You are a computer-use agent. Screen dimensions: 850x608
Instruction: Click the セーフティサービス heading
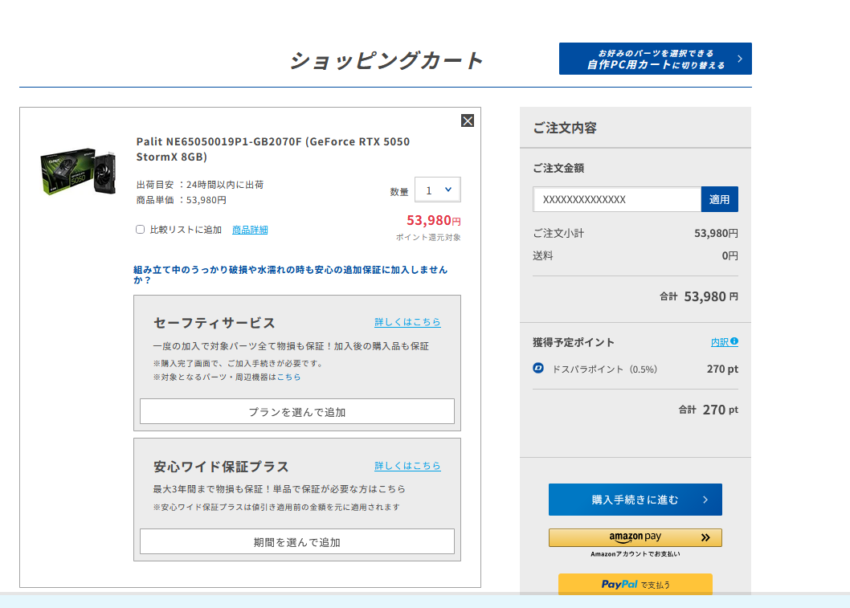pyautogui.click(x=214, y=323)
